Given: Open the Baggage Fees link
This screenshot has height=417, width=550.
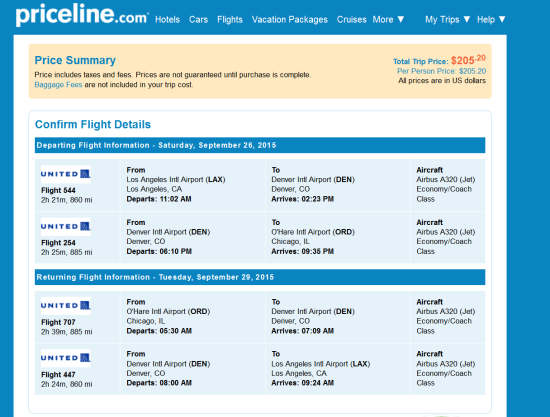Looking at the screenshot, I should pos(58,85).
